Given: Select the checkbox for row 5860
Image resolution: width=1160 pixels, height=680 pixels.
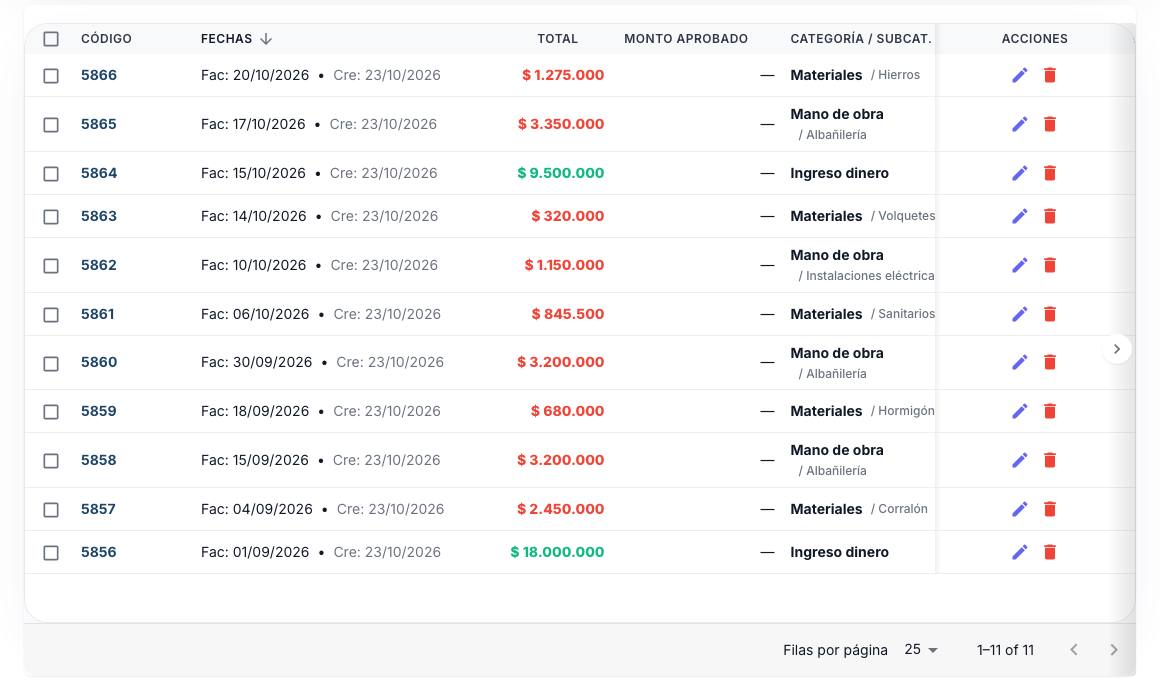Looking at the screenshot, I should (51, 363).
